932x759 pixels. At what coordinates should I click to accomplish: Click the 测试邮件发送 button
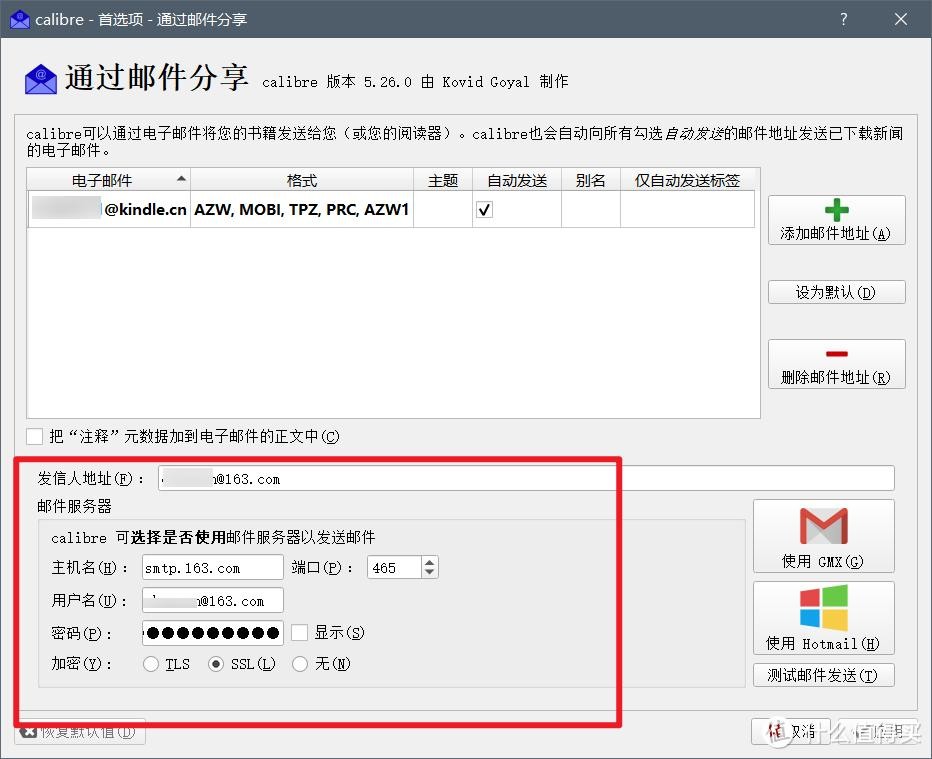pos(823,675)
